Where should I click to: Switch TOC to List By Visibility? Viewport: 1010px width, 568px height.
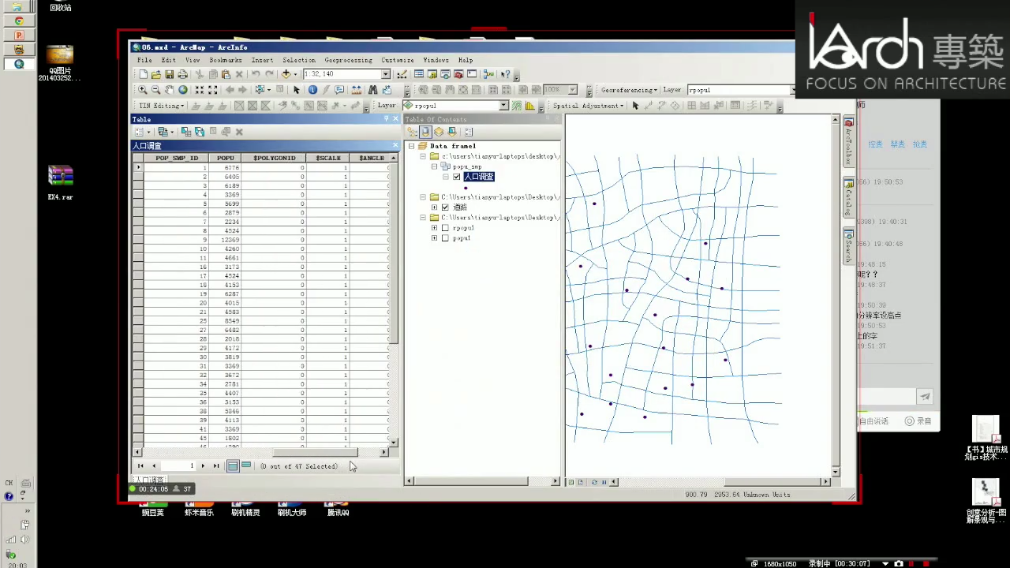tap(439, 132)
